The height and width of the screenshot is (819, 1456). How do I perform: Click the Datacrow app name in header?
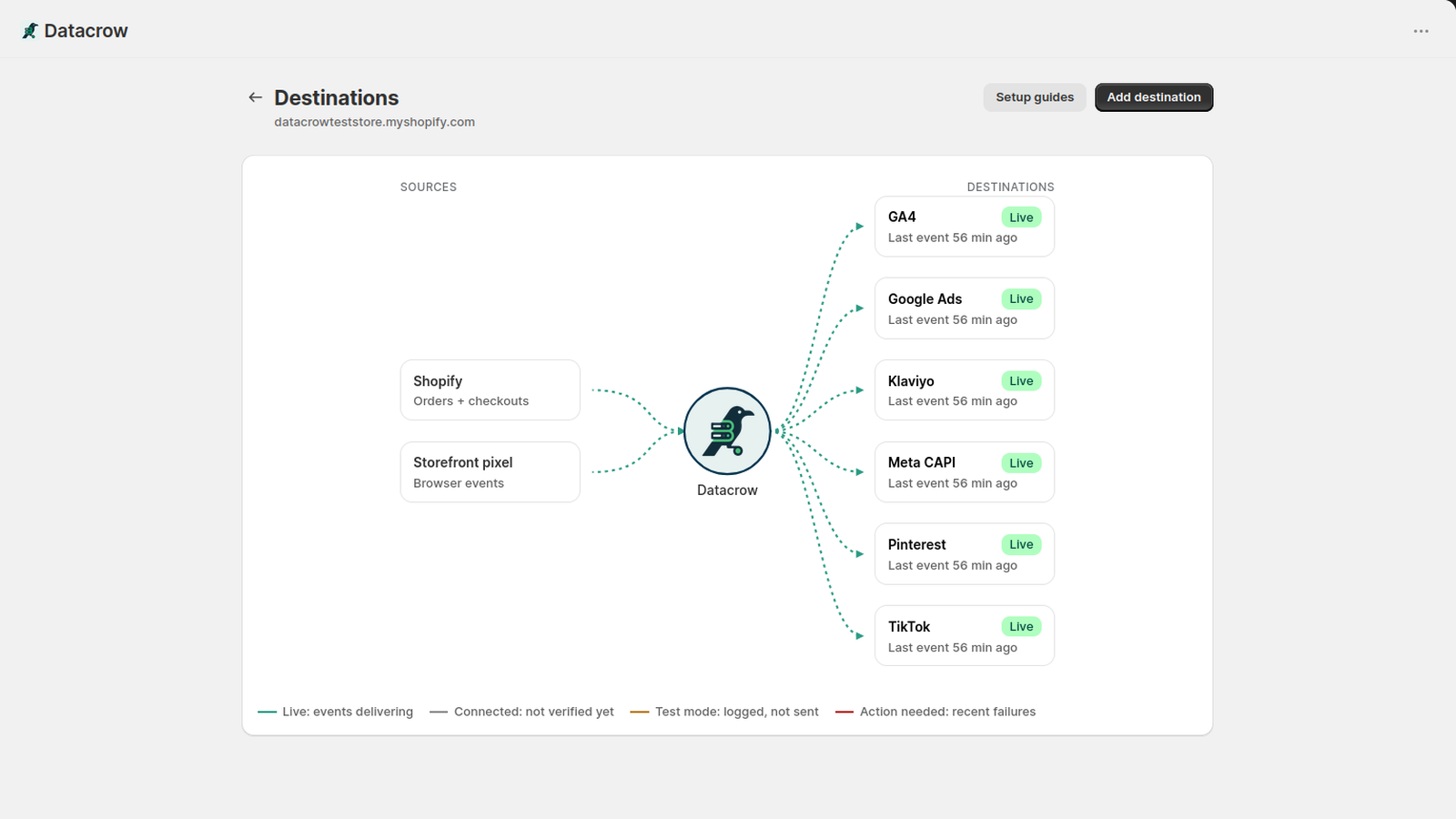[86, 31]
